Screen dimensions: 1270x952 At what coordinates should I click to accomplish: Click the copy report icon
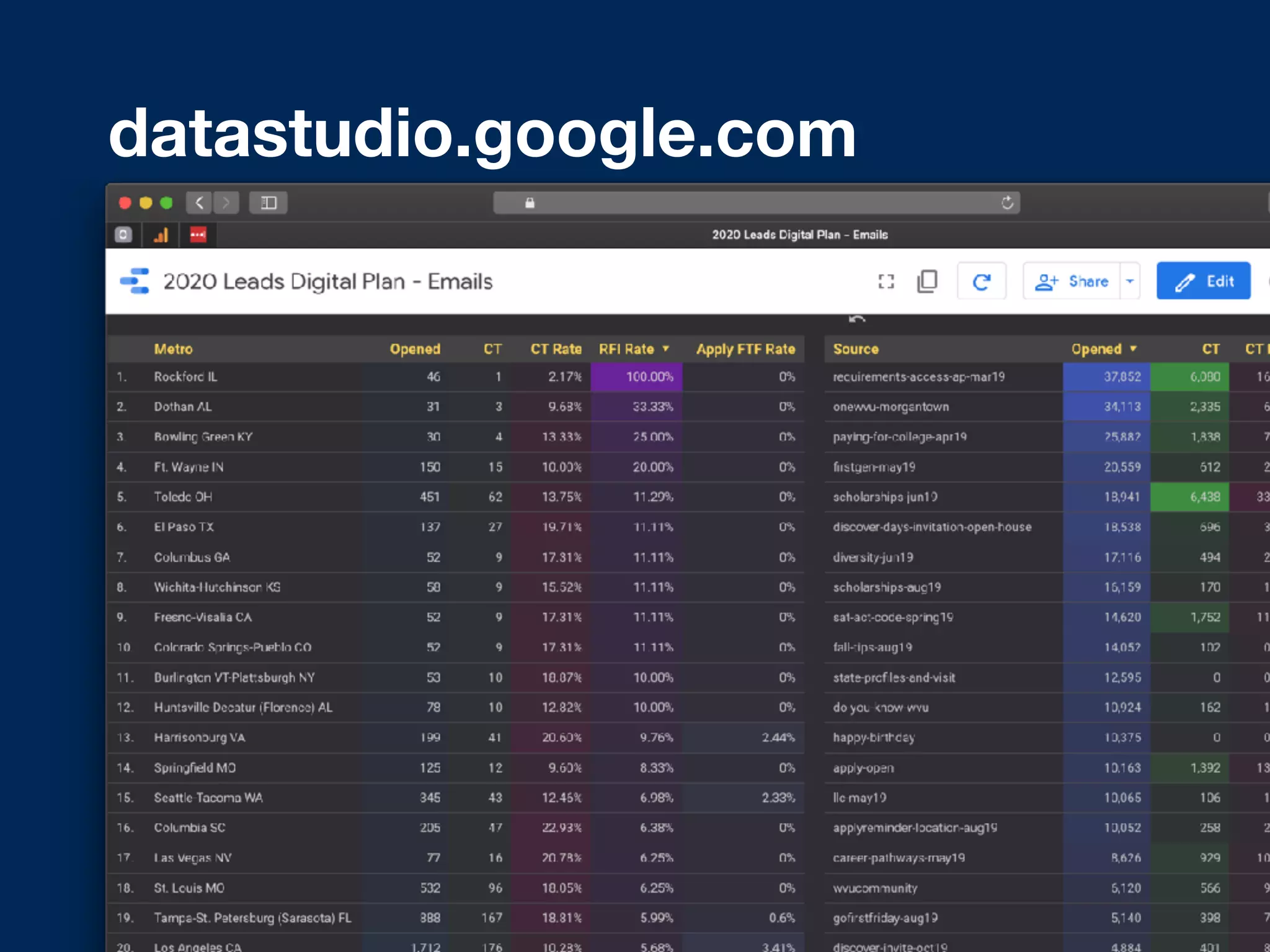[x=927, y=281]
